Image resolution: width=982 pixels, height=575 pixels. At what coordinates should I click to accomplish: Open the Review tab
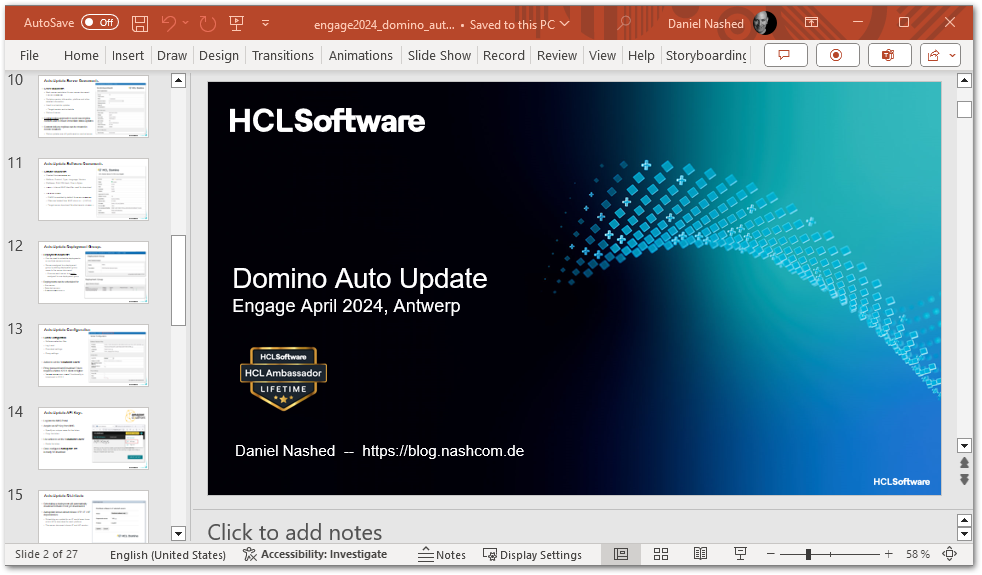point(557,55)
